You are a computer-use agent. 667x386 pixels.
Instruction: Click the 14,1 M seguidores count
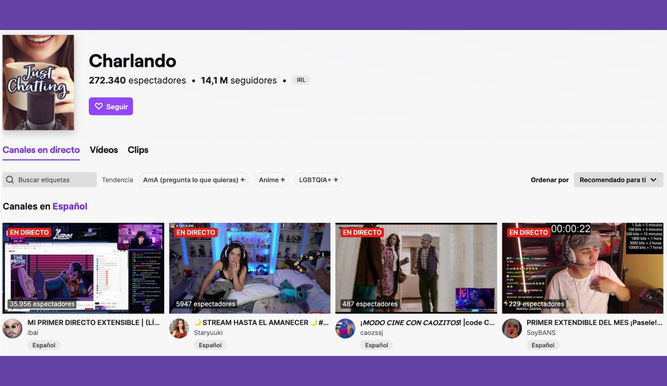point(239,80)
